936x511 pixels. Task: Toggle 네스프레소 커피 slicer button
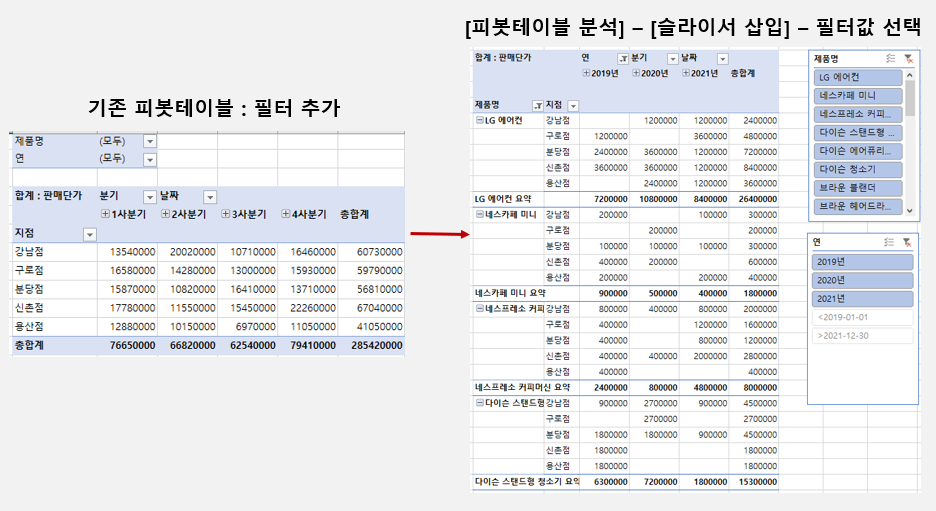pos(858,114)
